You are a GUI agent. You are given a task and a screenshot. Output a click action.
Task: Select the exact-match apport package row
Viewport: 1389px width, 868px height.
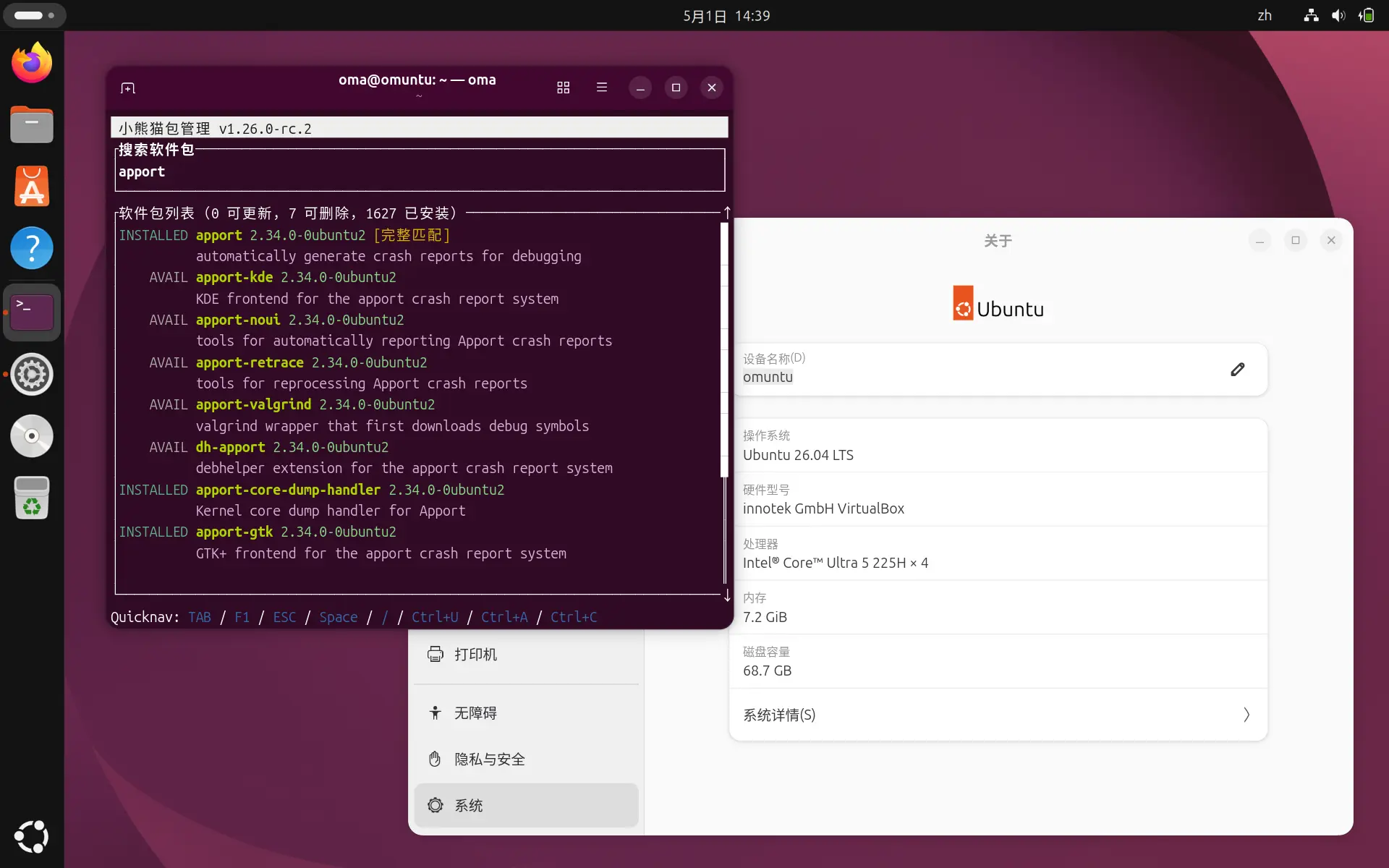(x=420, y=245)
